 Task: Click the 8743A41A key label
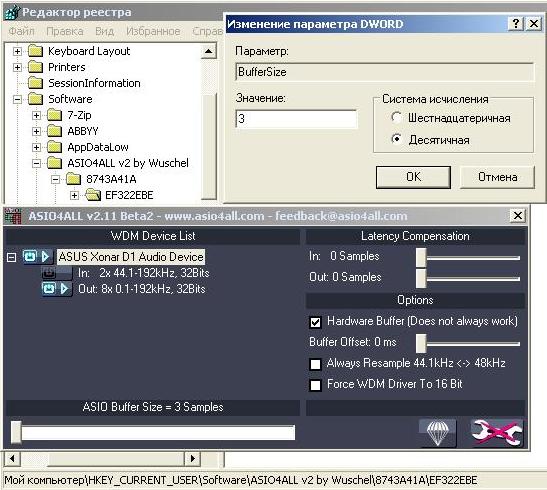click(x=111, y=179)
